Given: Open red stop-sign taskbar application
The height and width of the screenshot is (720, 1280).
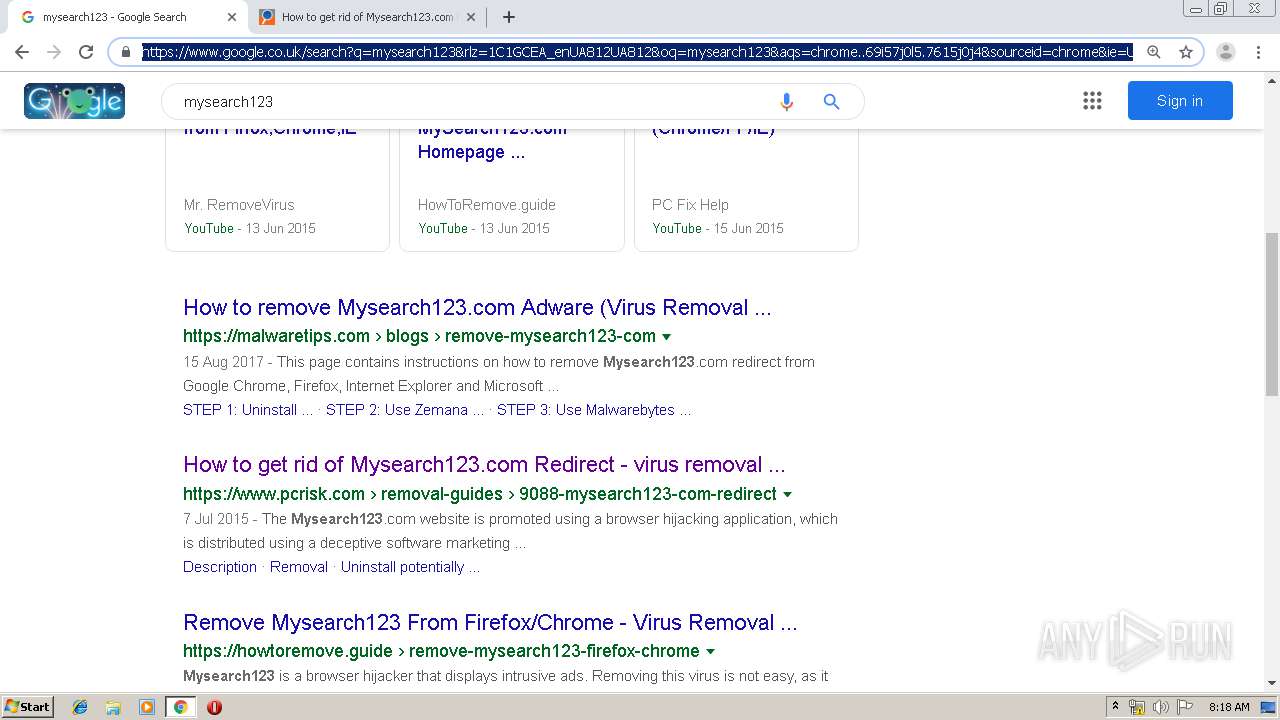Looking at the screenshot, I should [214, 707].
